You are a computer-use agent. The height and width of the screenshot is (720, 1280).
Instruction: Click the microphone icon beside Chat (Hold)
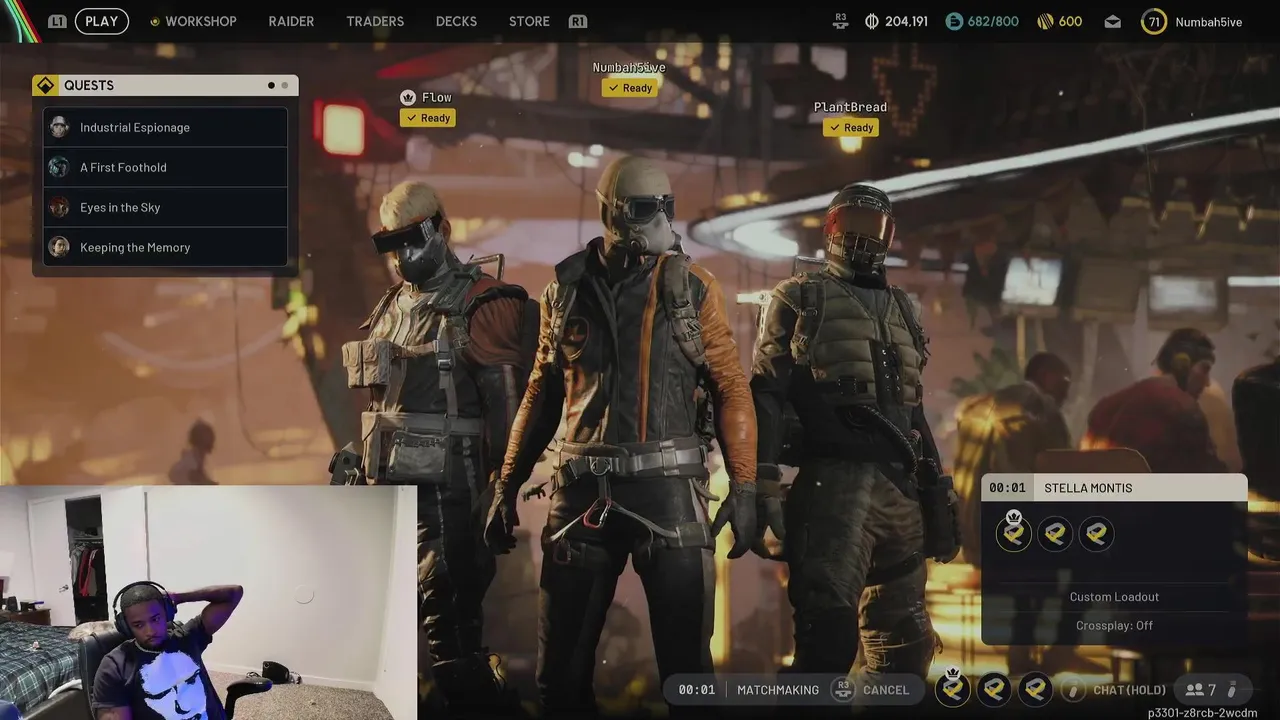click(x=1074, y=690)
